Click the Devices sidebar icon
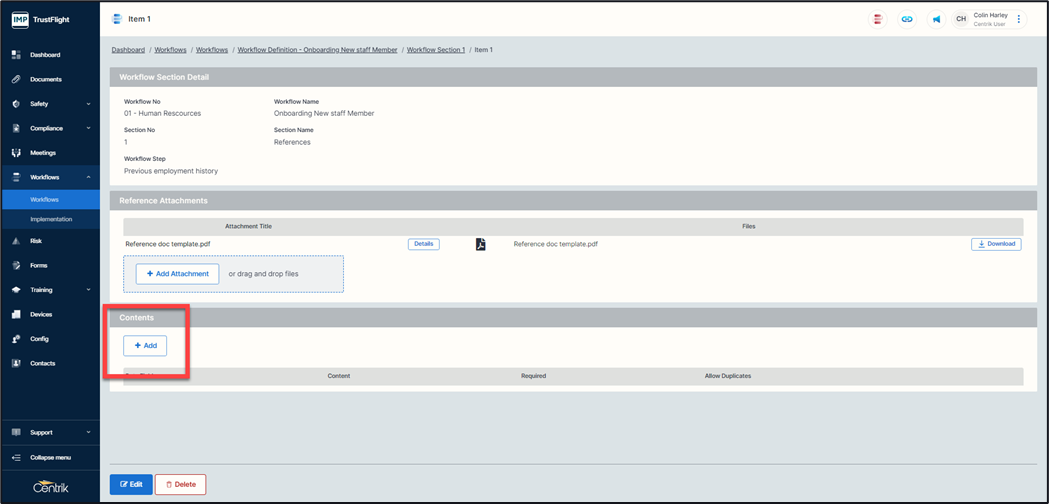 click(x=16, y=314)
